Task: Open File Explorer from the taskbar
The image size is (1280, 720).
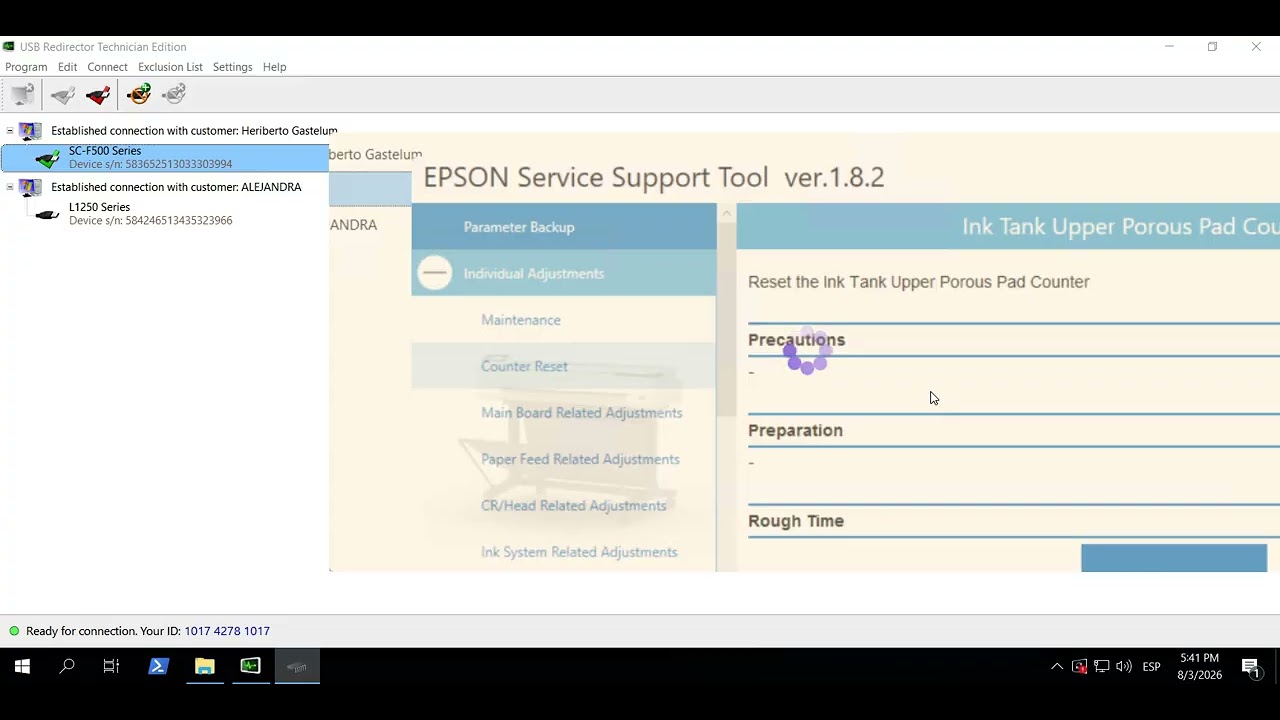Action: 204,666
